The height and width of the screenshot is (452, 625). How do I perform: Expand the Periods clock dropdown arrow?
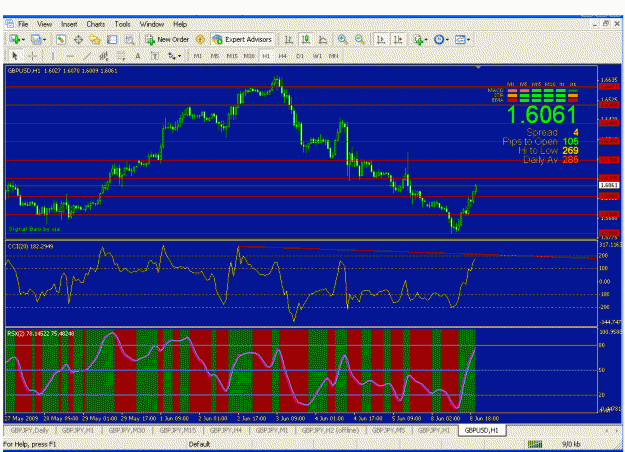pyautogui.click(x=447, y=40)
